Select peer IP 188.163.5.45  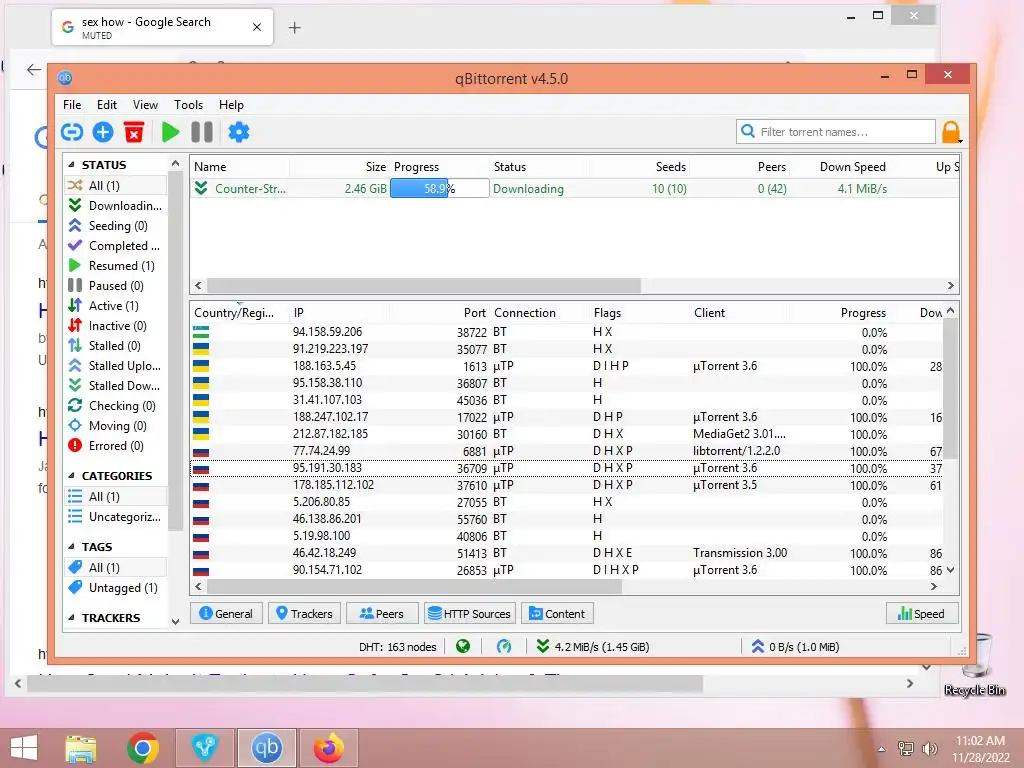(x=324, y=366)
